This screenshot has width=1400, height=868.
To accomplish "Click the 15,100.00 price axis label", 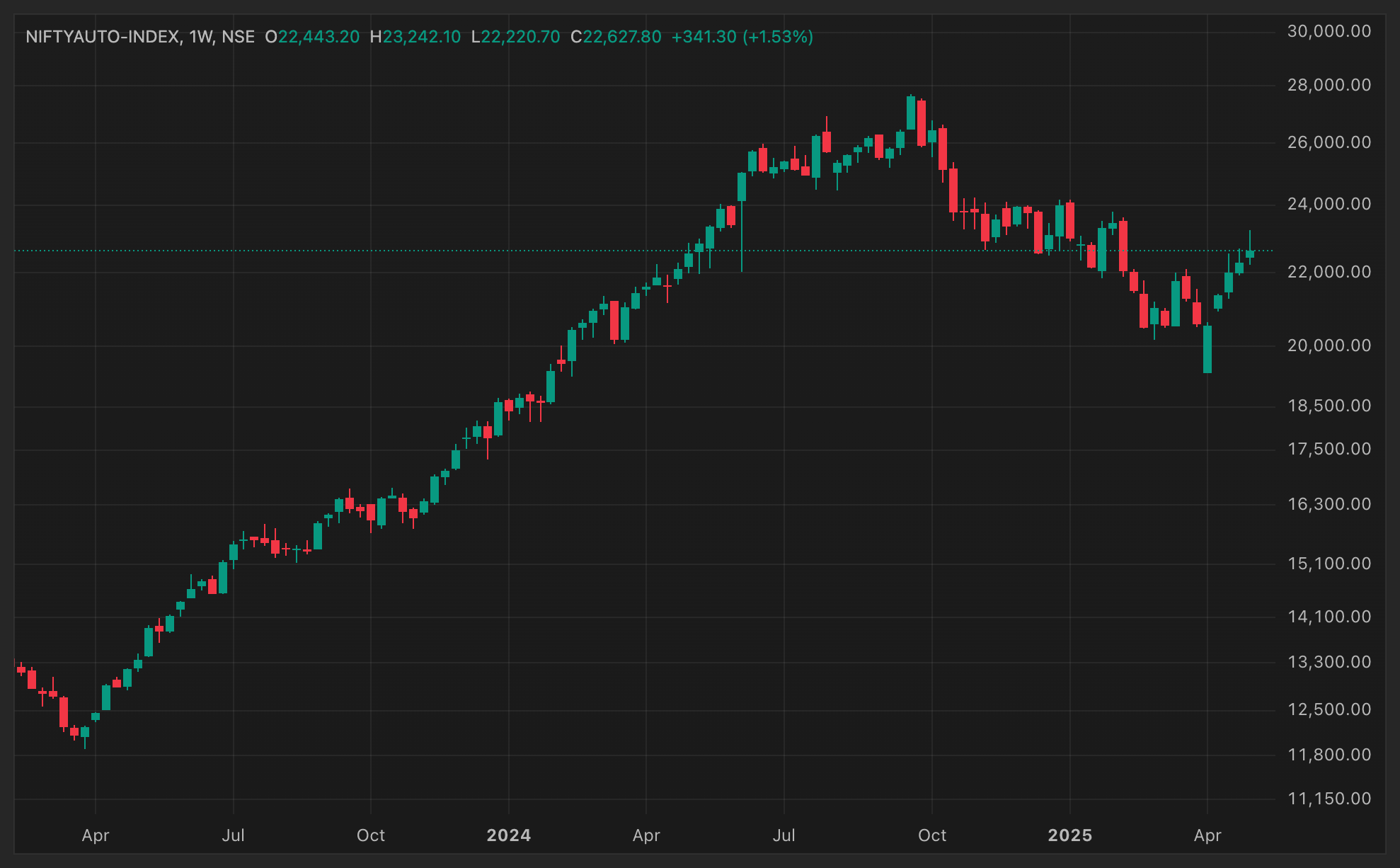I will 1329,564.
